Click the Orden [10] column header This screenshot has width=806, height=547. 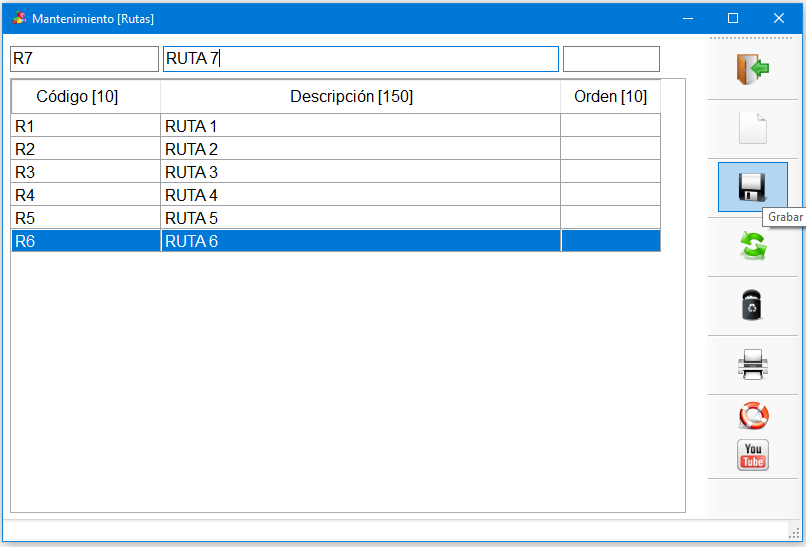pos(611,97)
